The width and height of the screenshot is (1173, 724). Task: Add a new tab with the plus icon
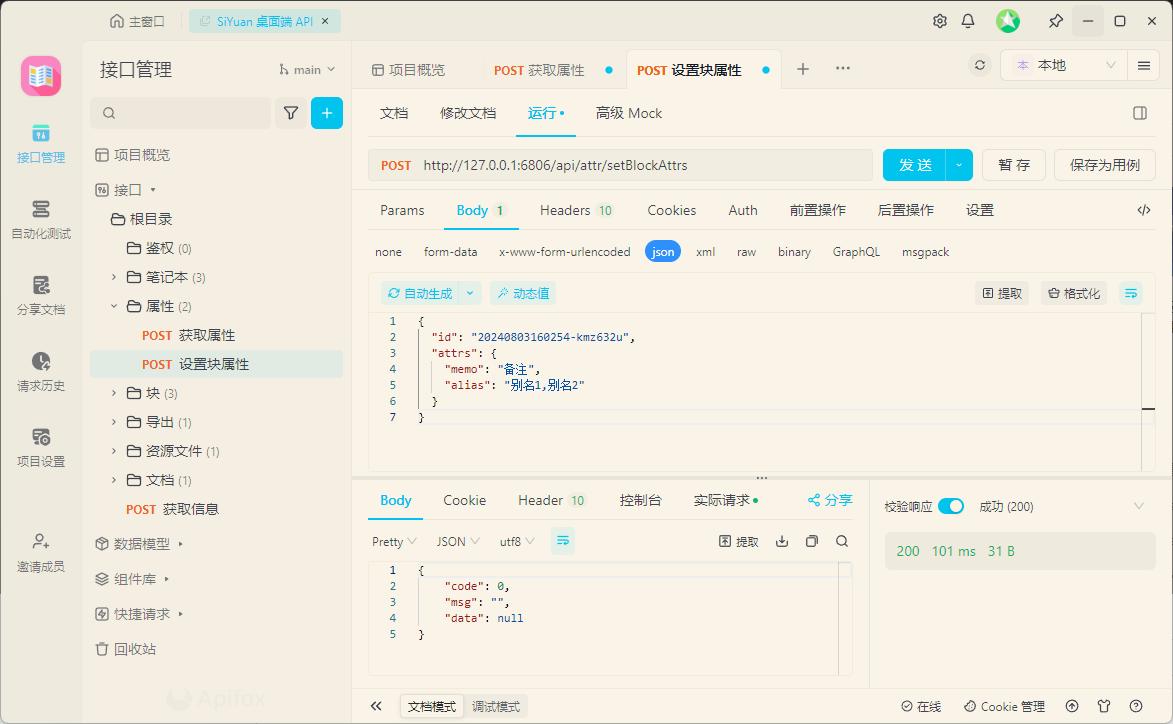point(803,69)
